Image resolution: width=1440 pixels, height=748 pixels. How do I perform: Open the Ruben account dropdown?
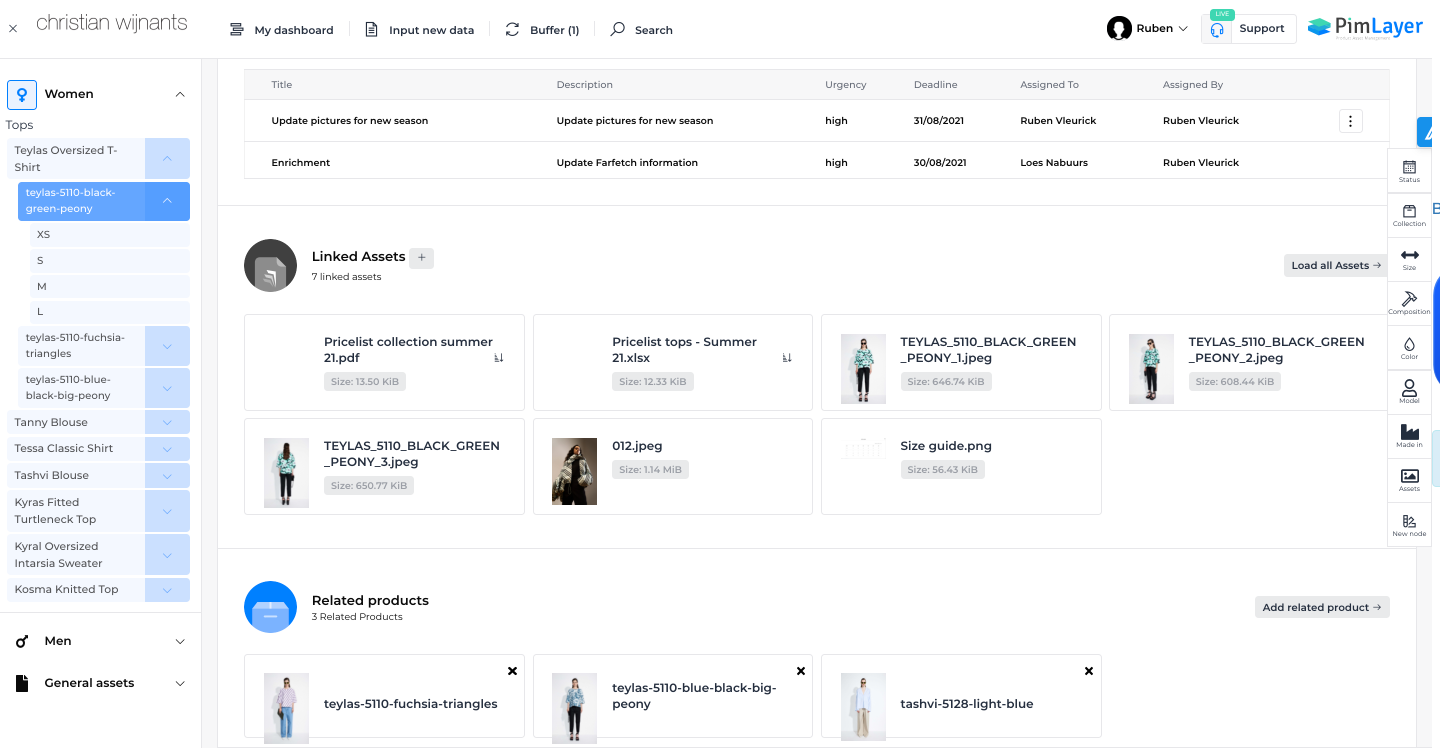pyautogui.click(x=1147, y=28)
